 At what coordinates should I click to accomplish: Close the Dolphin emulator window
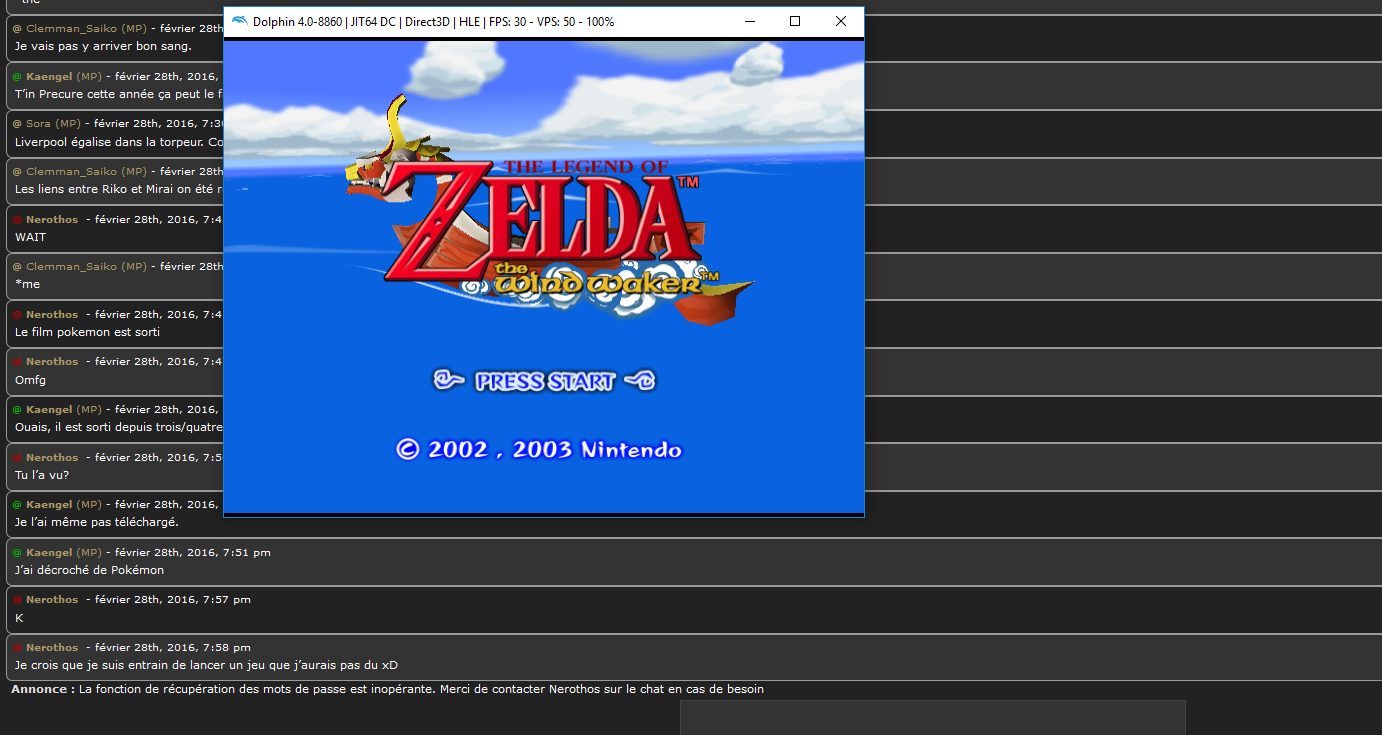[841, 21]
